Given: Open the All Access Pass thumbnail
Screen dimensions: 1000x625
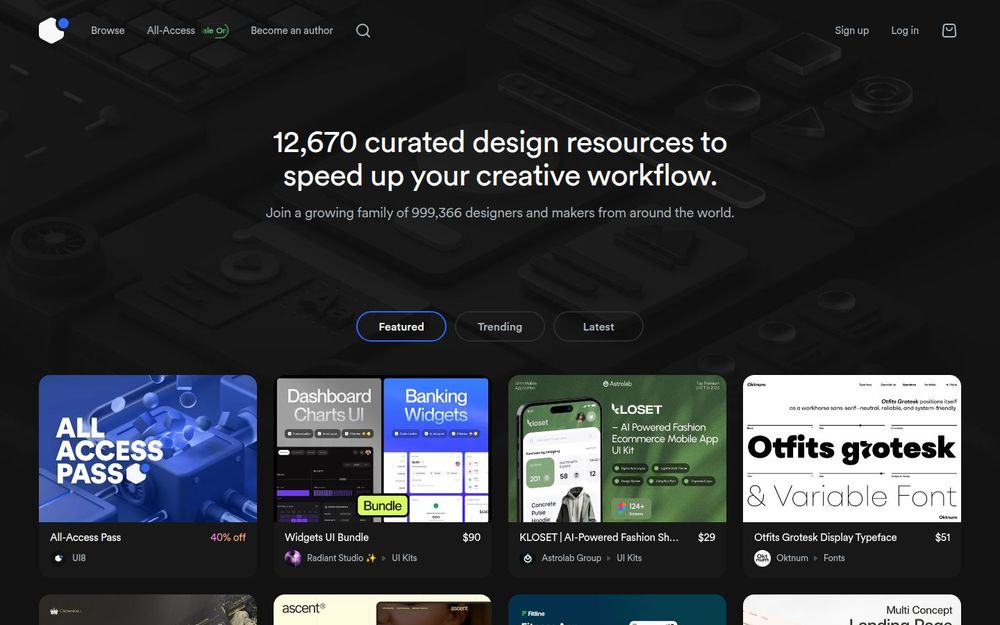Looking at the screenshot, I should click(x=148, y=449).
